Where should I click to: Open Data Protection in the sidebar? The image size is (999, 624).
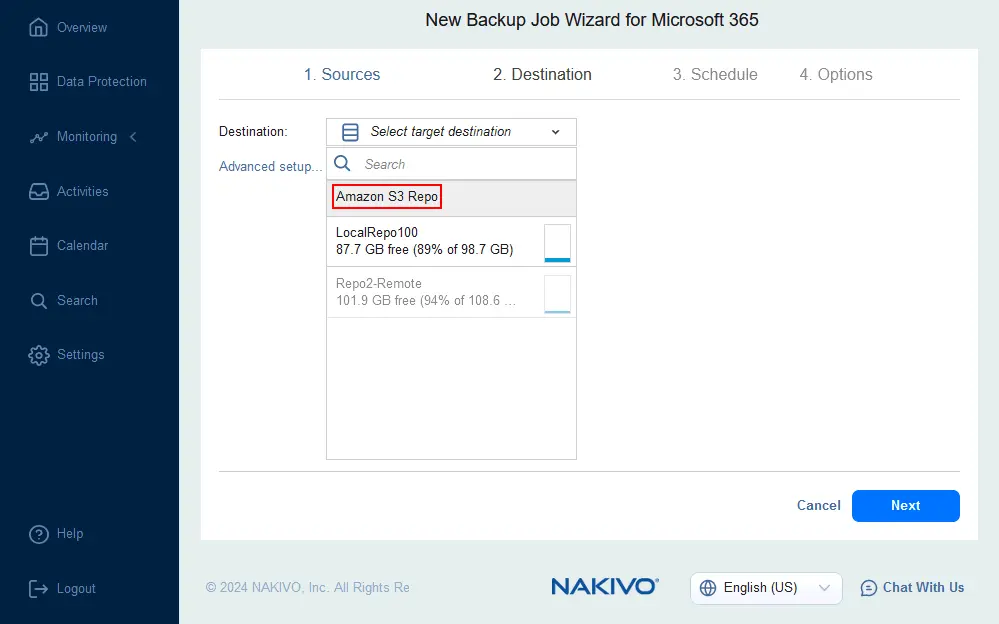click(101, 82)
